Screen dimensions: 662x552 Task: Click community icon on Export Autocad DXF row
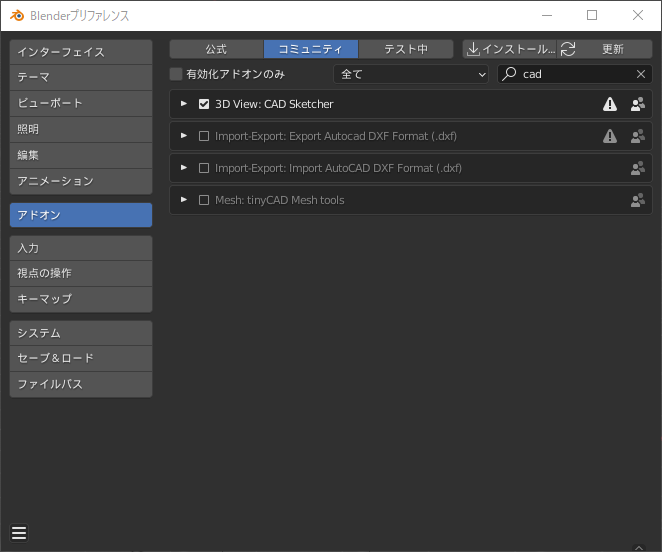[638, 136]
